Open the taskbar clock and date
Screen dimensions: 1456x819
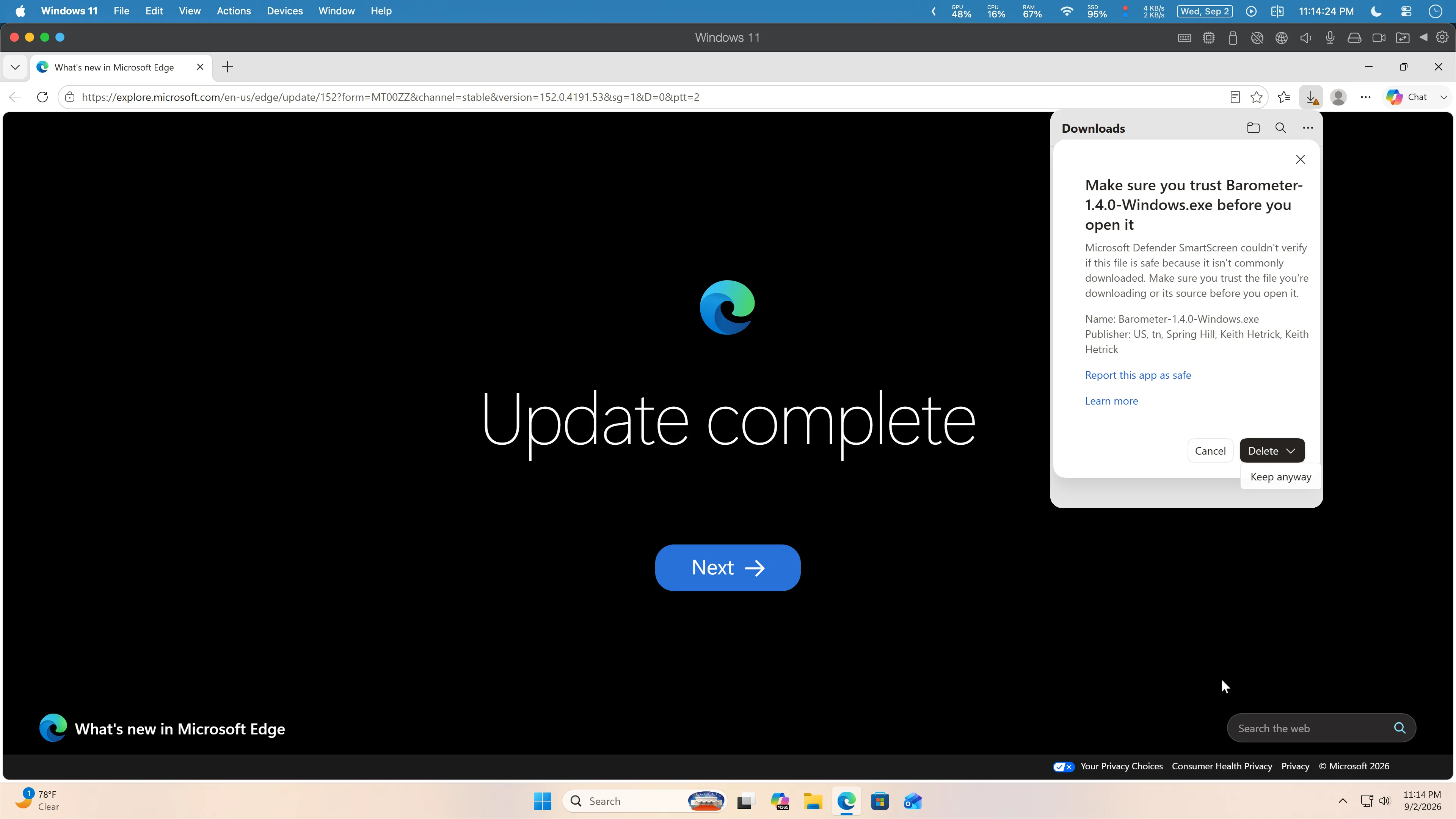tap(1422, 801)
